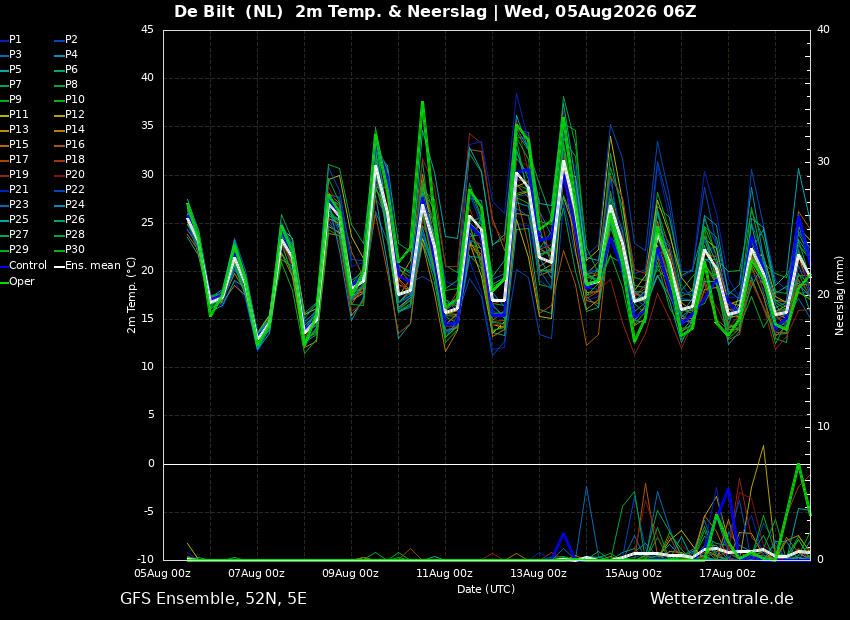Select the 45 temperature axis value
The image size is (850, 620).
[147, 30]
